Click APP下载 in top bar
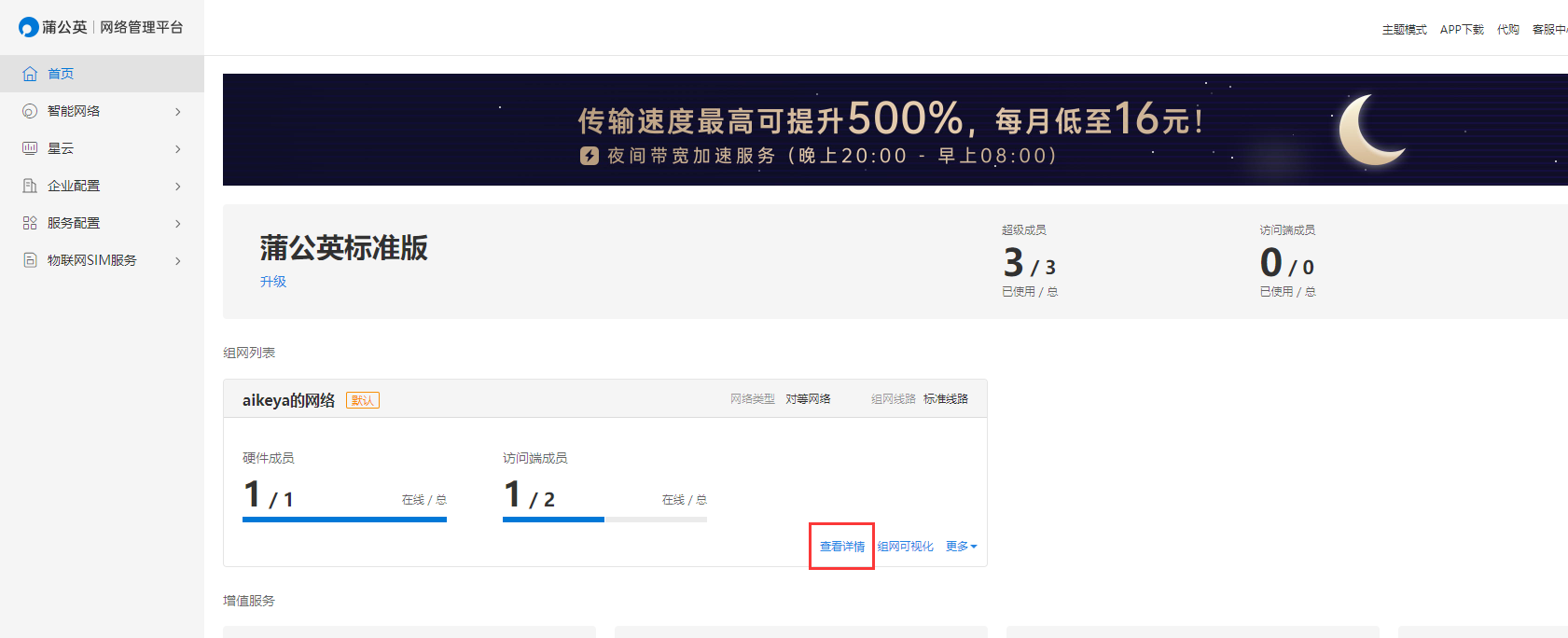This screenshot has height=638, width=1568. coord(1462,30)
